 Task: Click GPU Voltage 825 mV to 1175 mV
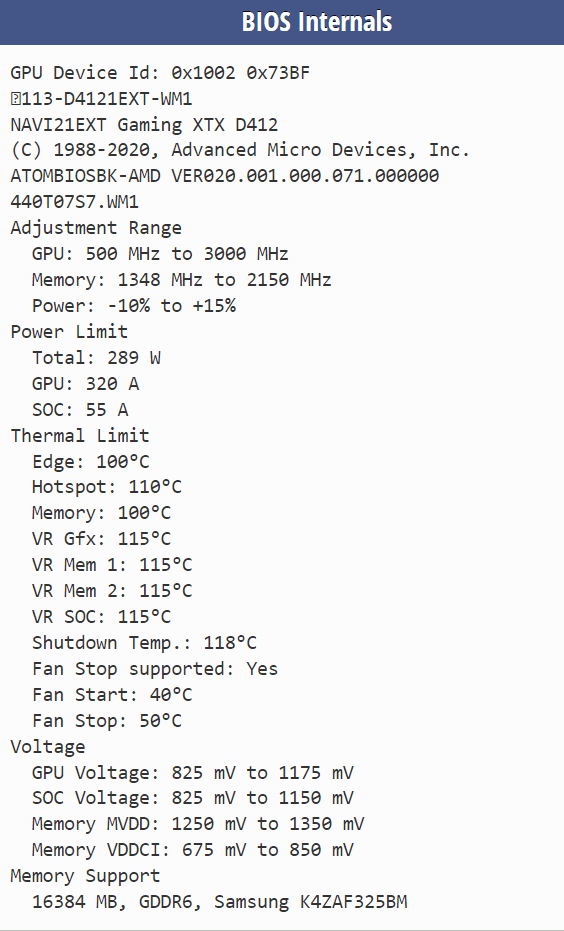pos(192,772)
